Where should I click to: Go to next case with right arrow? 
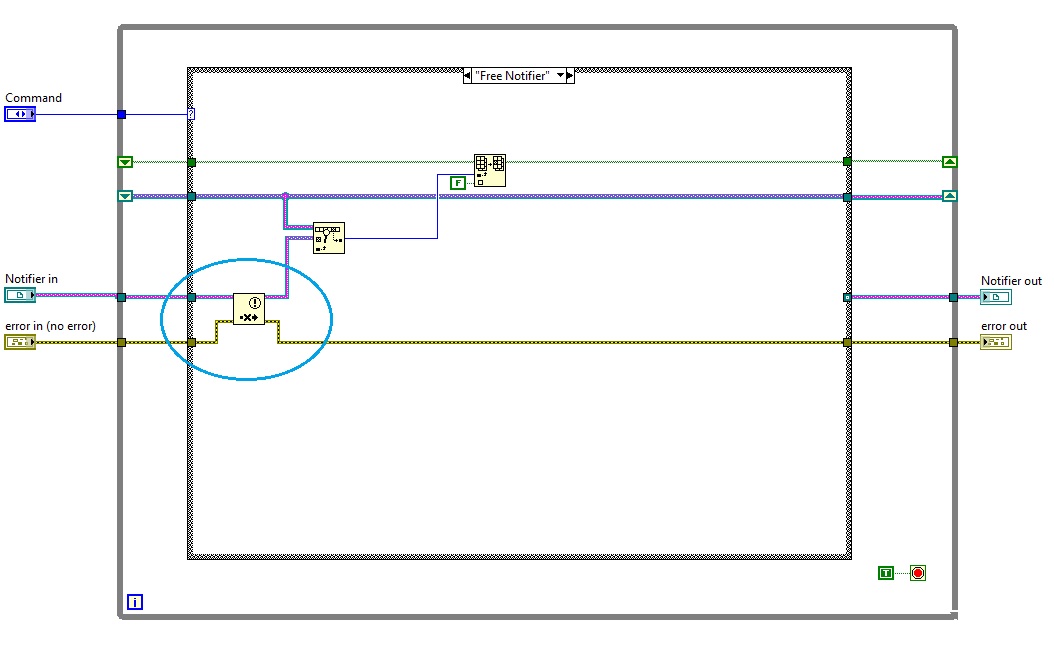tap(570, 76)
